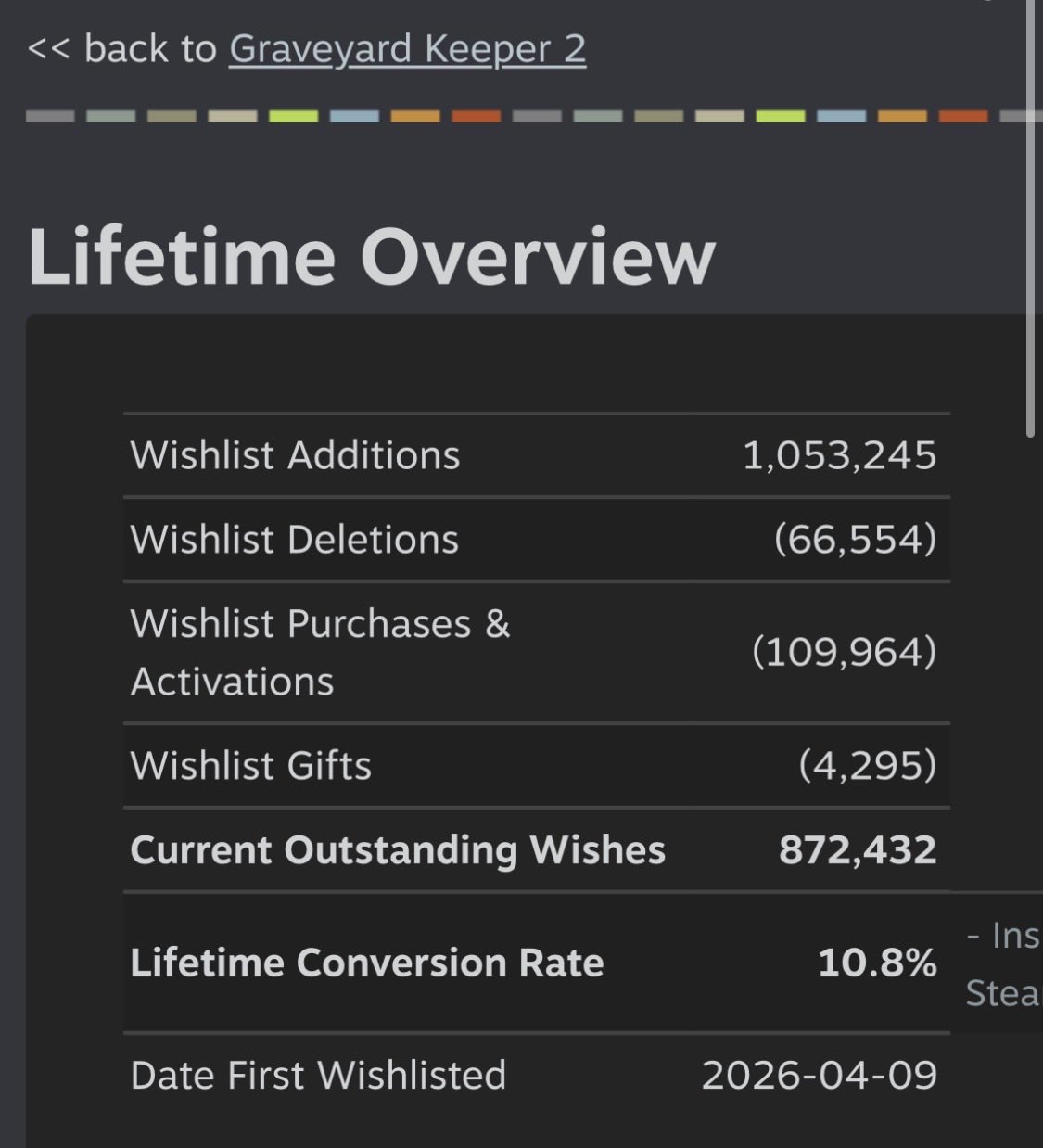Click the Current Outstanding Wishes label
Image resolution: width=1043 pixels, height=1148 pixels.
(x=398, y=850)
